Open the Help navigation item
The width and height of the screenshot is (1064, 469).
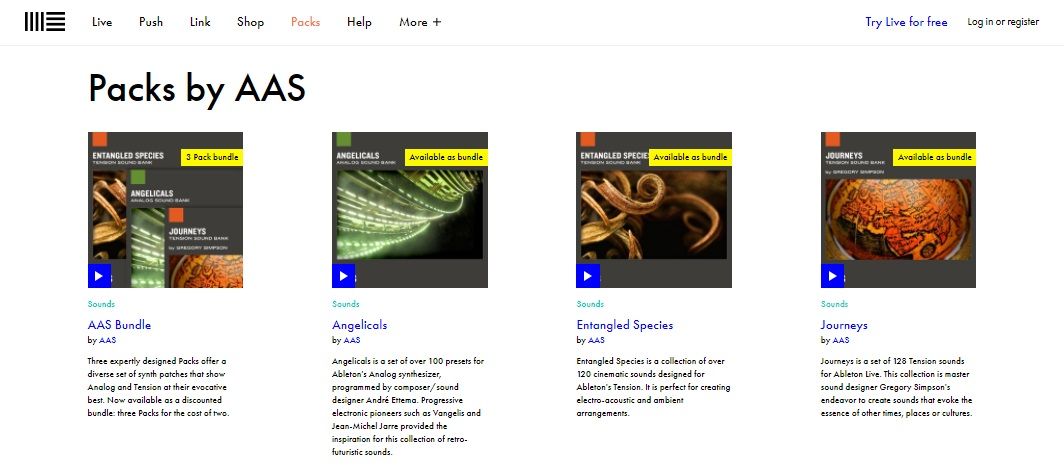359,22
